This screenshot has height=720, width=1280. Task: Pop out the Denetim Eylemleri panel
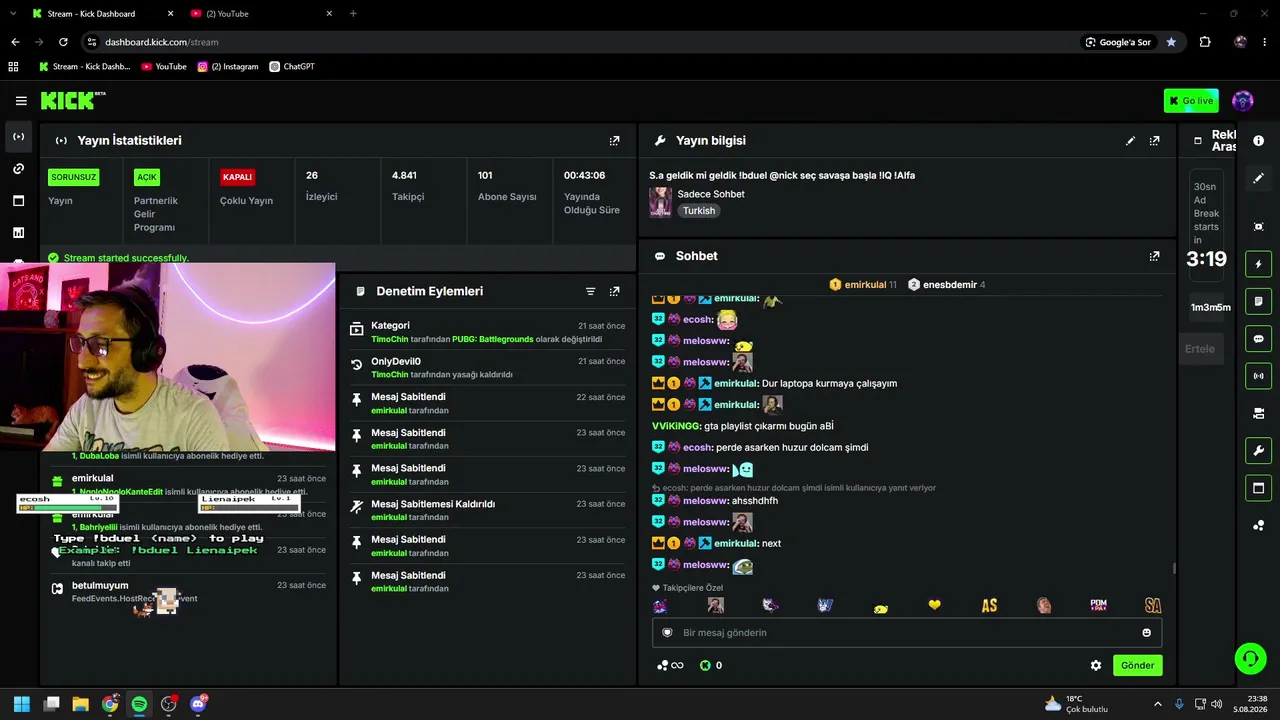615,291
